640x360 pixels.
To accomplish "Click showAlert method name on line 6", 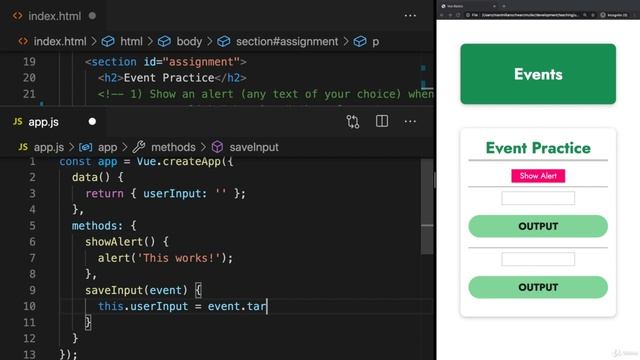I will tap(114, 242).
